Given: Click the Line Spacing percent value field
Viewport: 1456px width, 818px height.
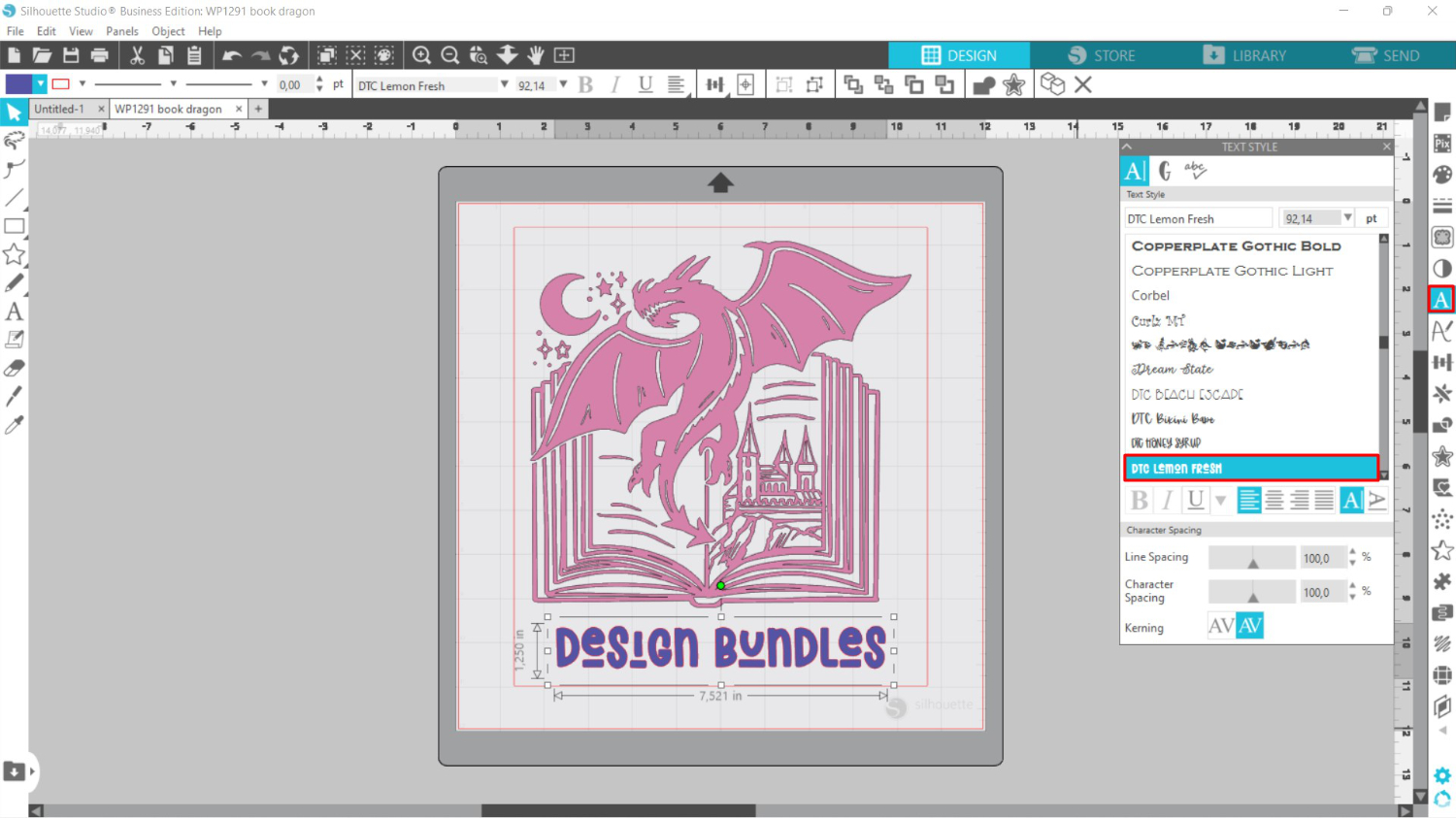Looking at the screenshot, I should (1322, 558).
